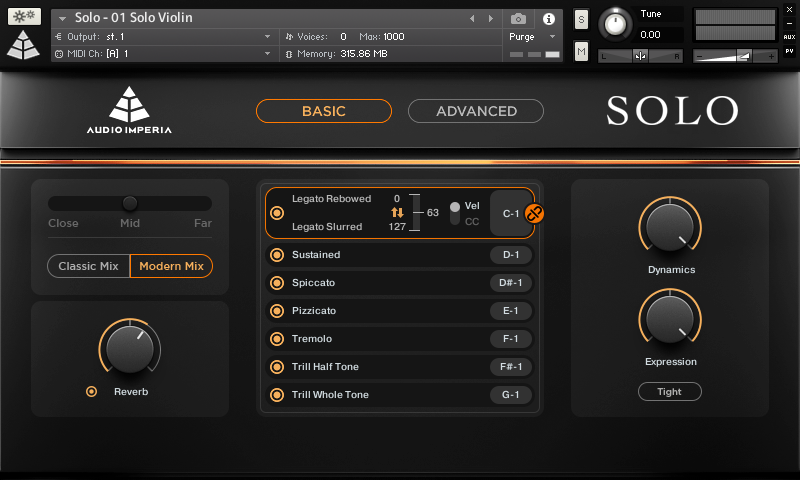The image size is (800, 480).
Task: Go to previous instrument with left arrow
Action: pos(472,18)
